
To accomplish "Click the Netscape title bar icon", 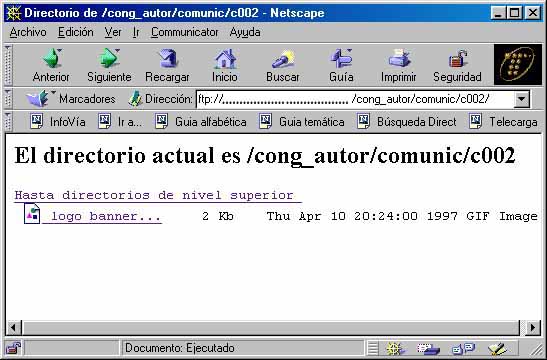I will (x=14, y=13).
